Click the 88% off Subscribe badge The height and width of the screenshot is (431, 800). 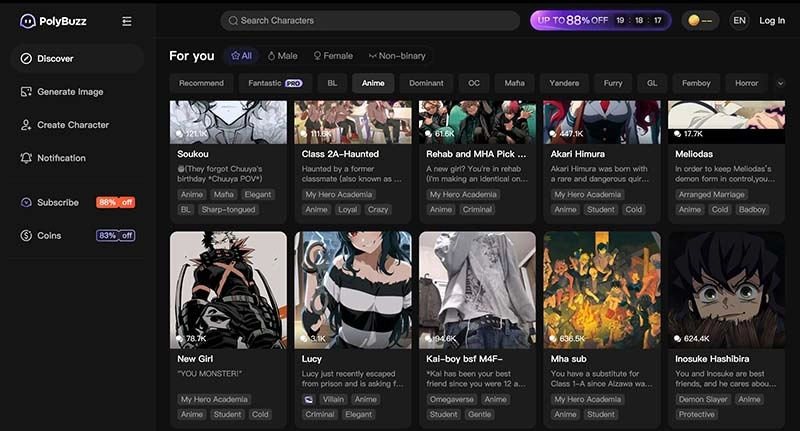point(115,202)
